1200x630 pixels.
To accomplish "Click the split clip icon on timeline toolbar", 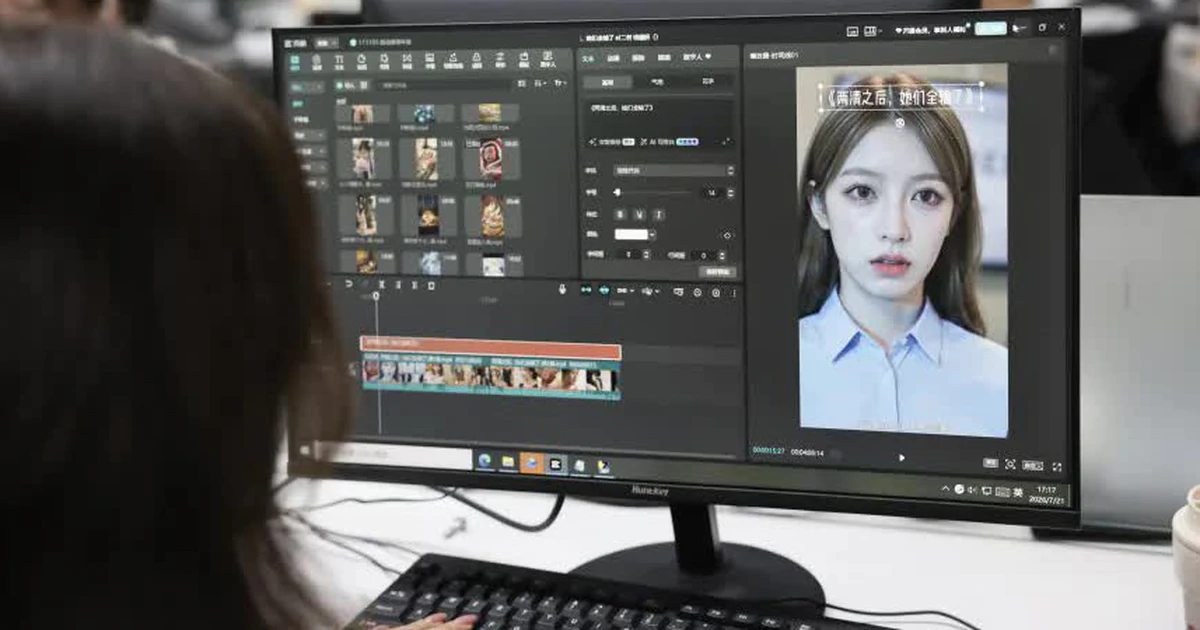I will coord(381,285).
